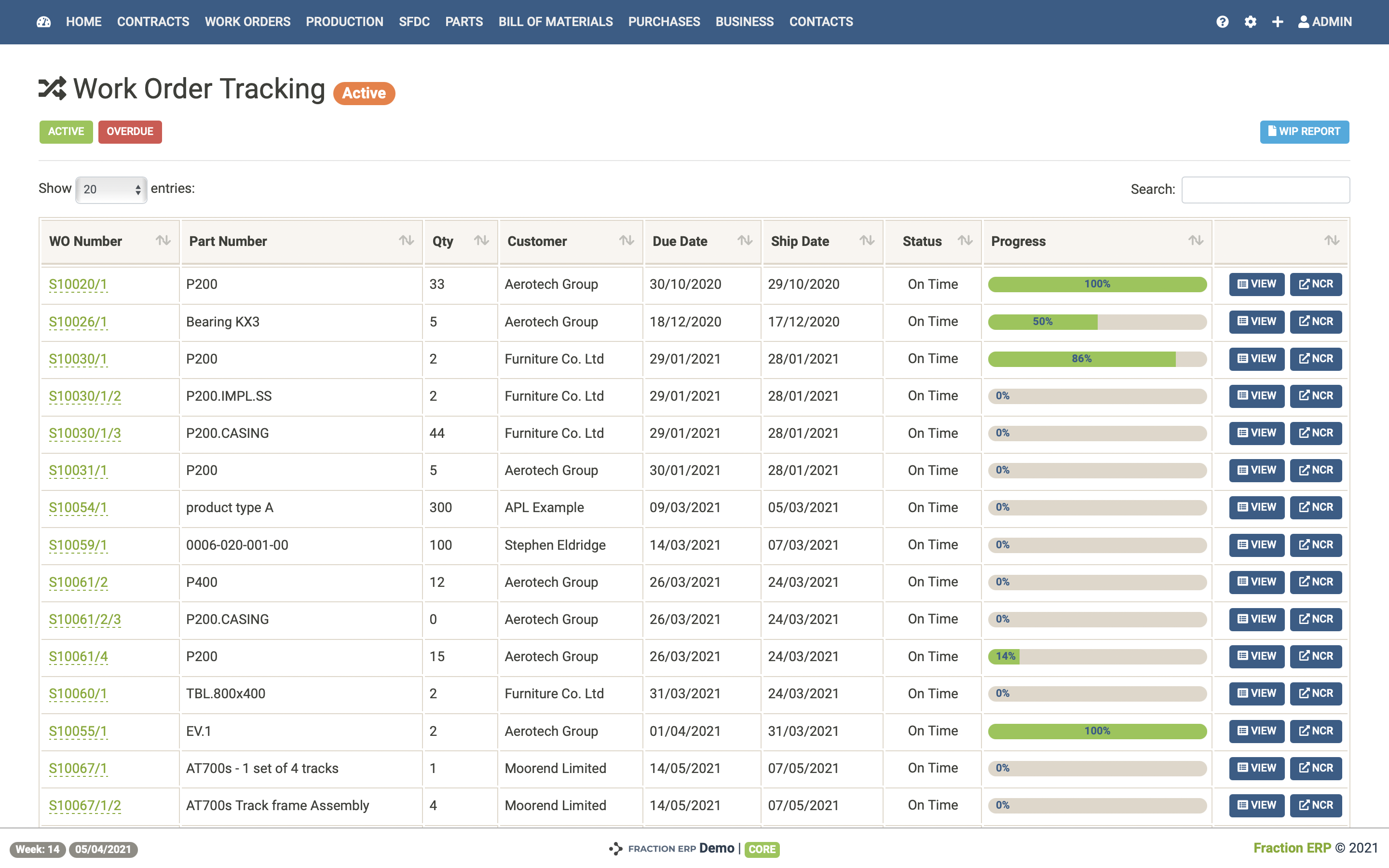
Task: Sort table by Due Date column arrows
Action: (x=745, y=241)
